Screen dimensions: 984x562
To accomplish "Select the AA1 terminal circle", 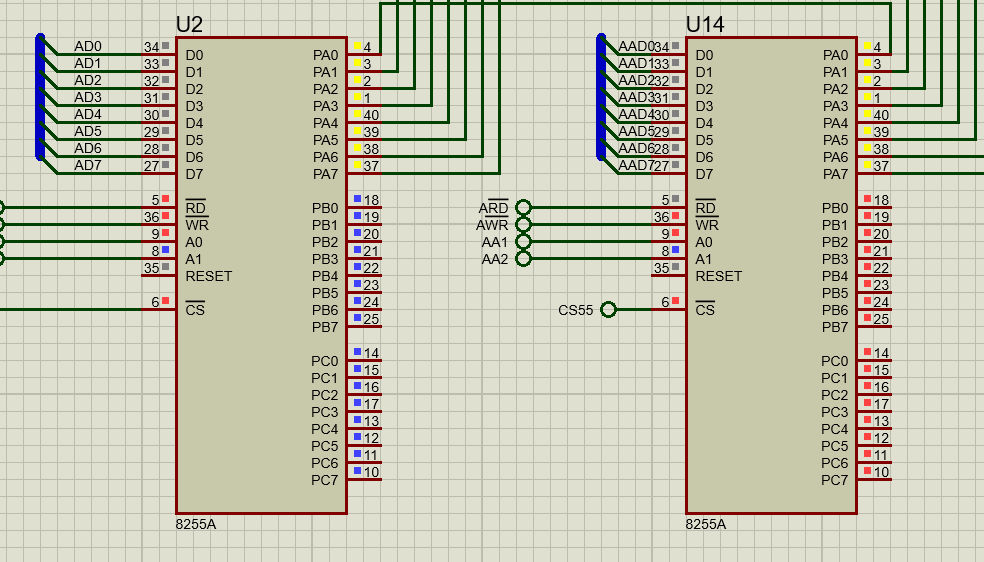I will tap(523, 241).
